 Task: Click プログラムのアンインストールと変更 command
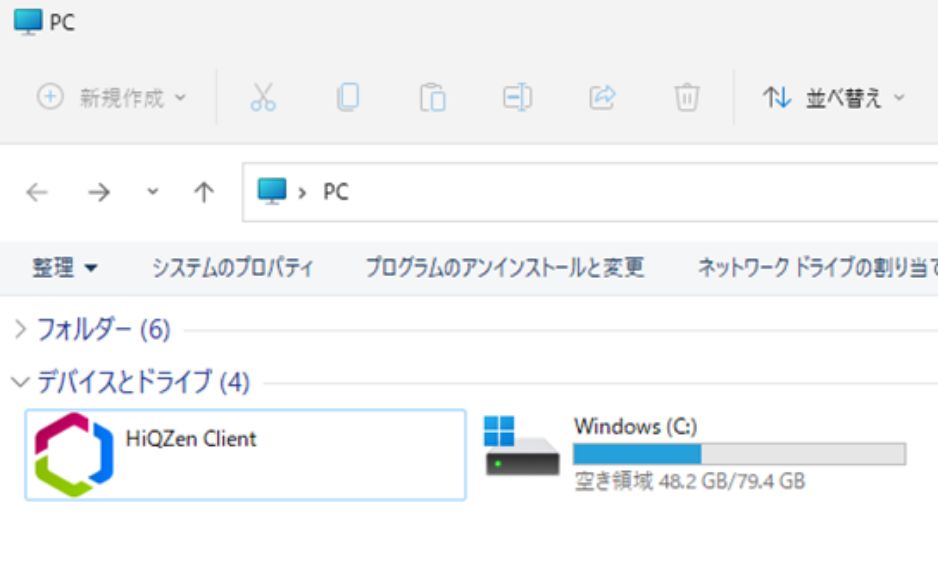(504, 267)
